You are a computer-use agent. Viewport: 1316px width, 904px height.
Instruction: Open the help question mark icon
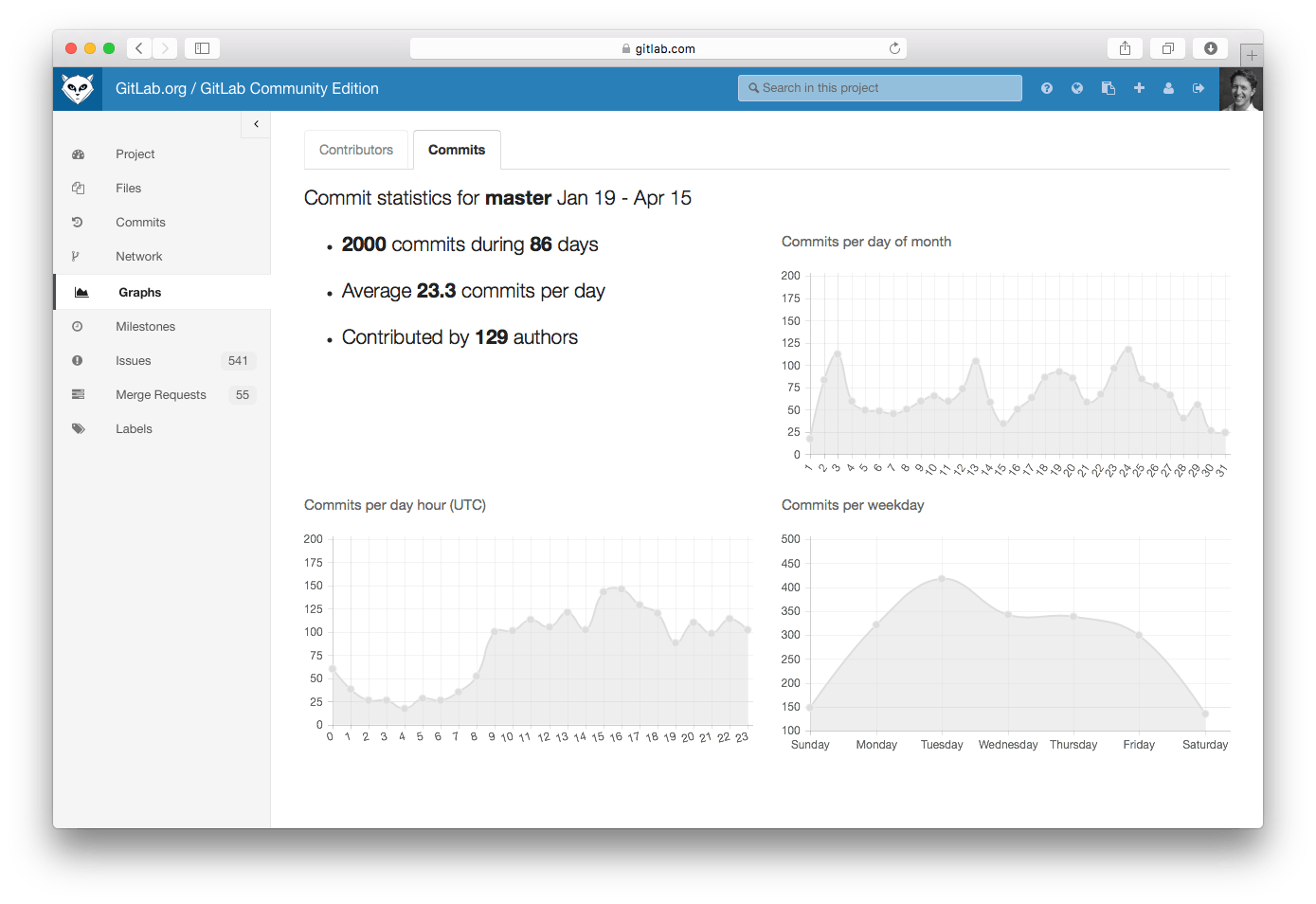pos(1047,87)
